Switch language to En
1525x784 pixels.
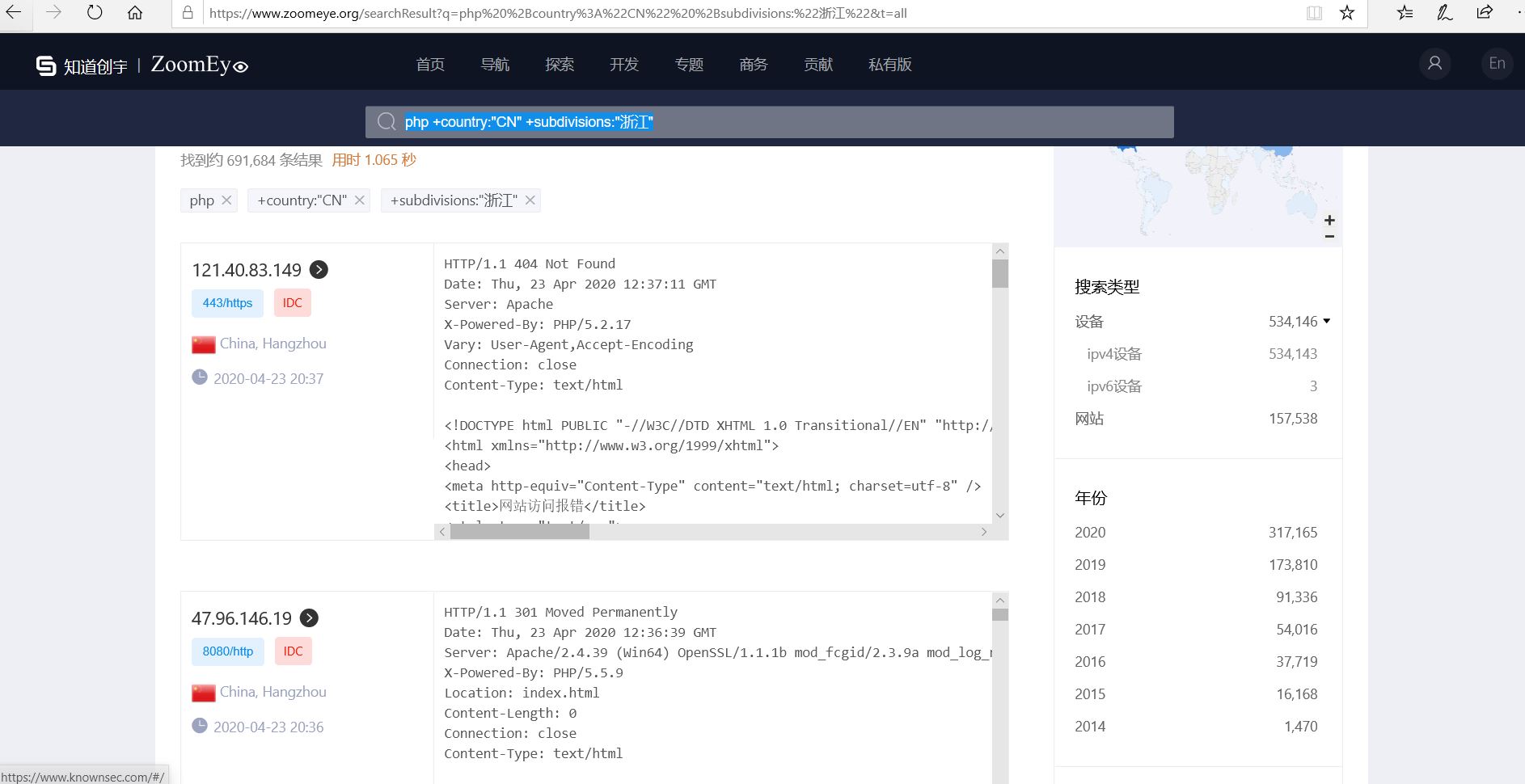(x=1498, y=63)
